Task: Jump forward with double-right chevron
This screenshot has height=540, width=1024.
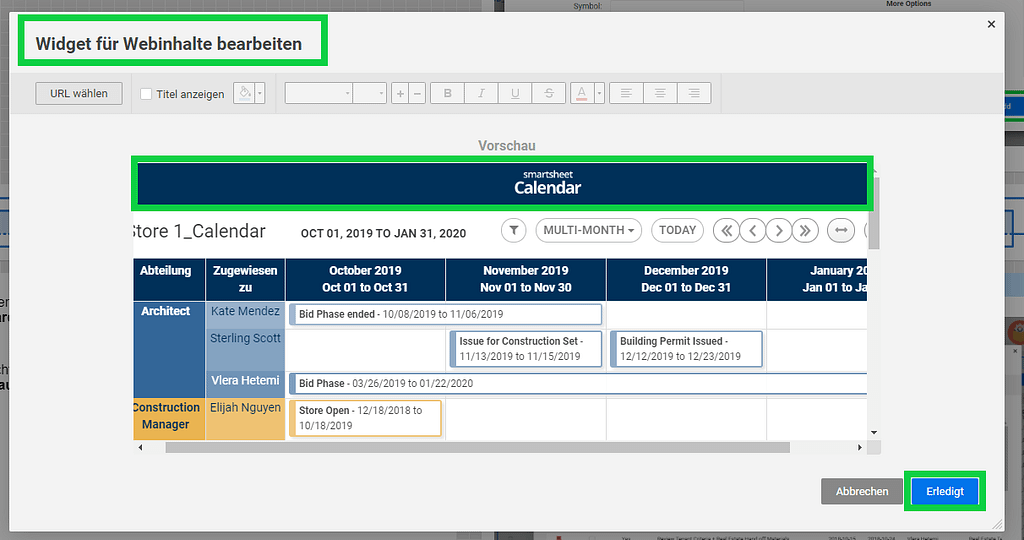Action: pos(805,230)
